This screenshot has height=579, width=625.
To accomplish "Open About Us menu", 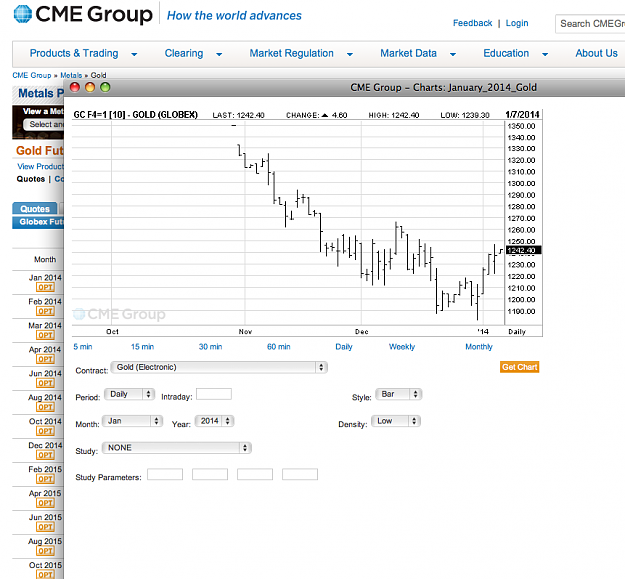I will 596,53.
